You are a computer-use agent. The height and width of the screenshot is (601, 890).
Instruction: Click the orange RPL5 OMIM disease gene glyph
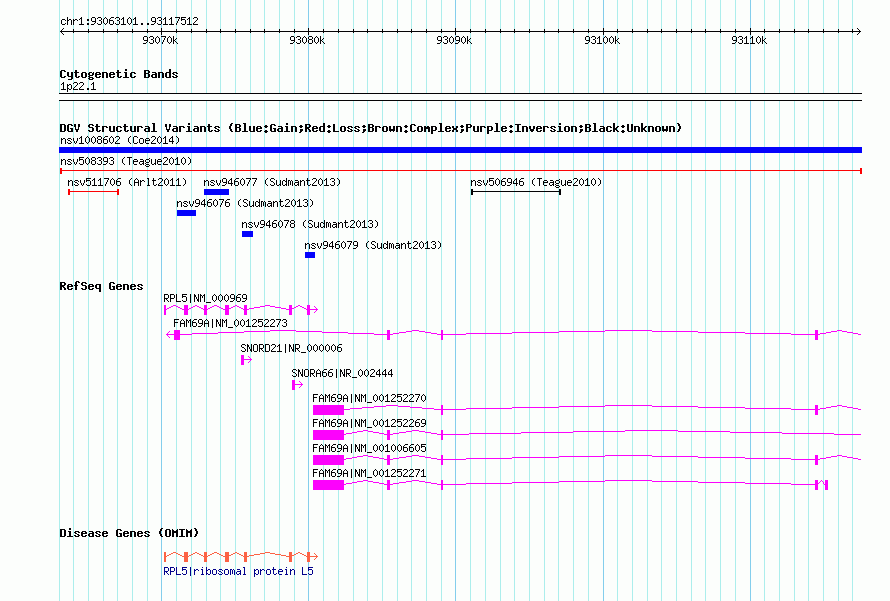pyautogui.click(x=241, y=557)
